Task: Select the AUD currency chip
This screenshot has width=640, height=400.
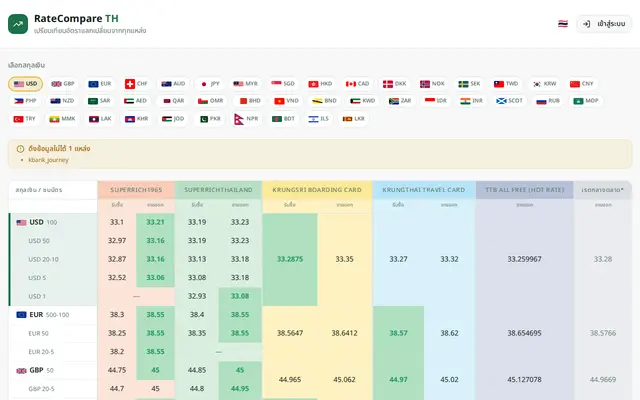Action: [173, 84]
